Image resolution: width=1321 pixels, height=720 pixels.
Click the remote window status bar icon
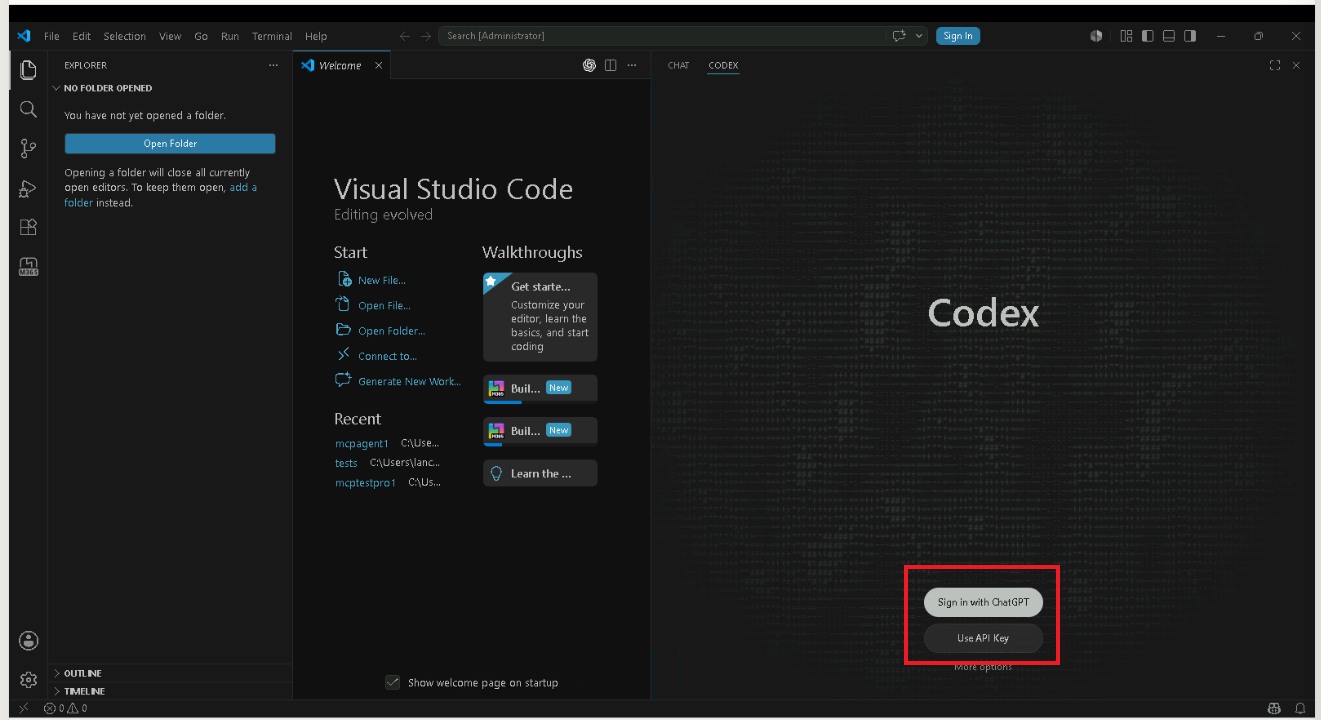[23, 708]
